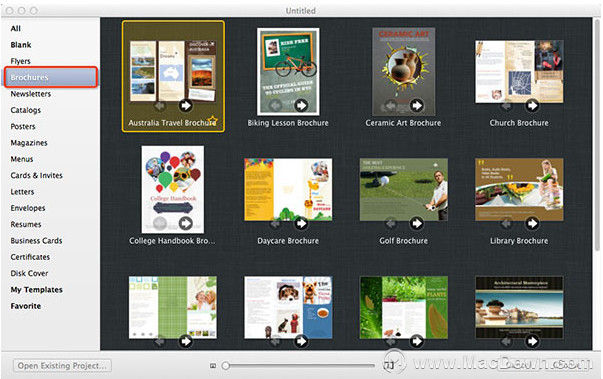
Task: Select Daycare Brochure thumbnail
Action: click(288, 190)
